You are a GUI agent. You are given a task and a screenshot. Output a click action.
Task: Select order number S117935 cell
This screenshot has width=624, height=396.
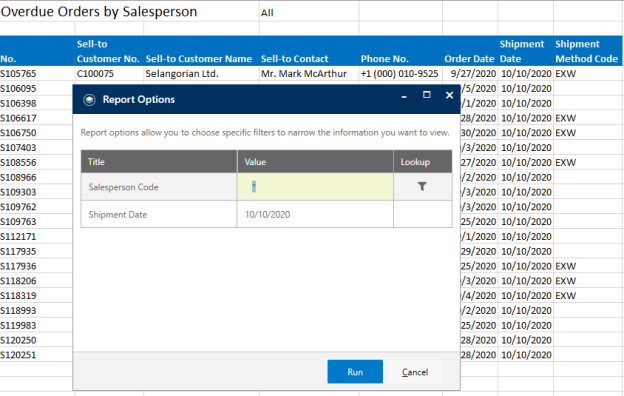(x=36, y=251)
